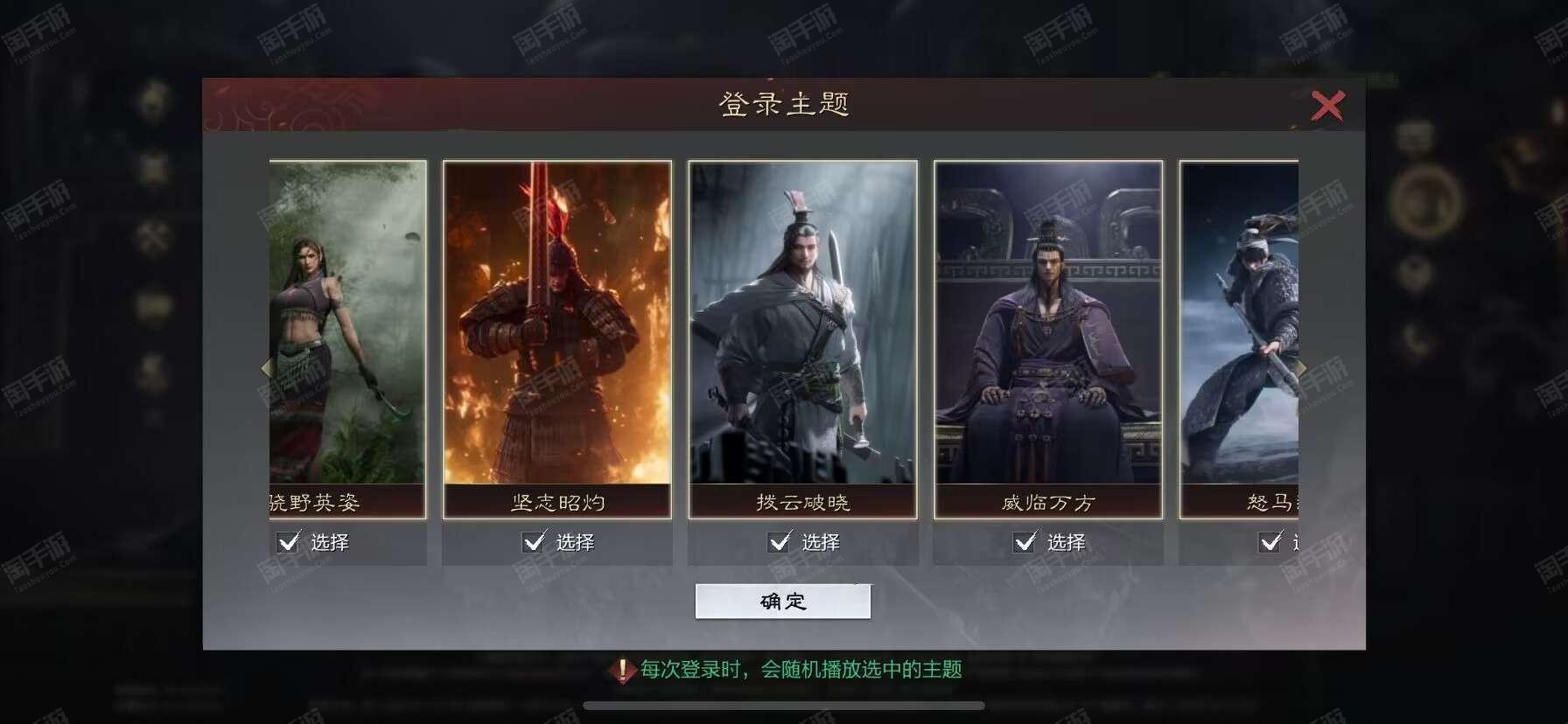Viewport: 1568px width, 724px height.
Task: Toggle 选择 checkbox under 坚志昭灼
Action: pos(535,542)
